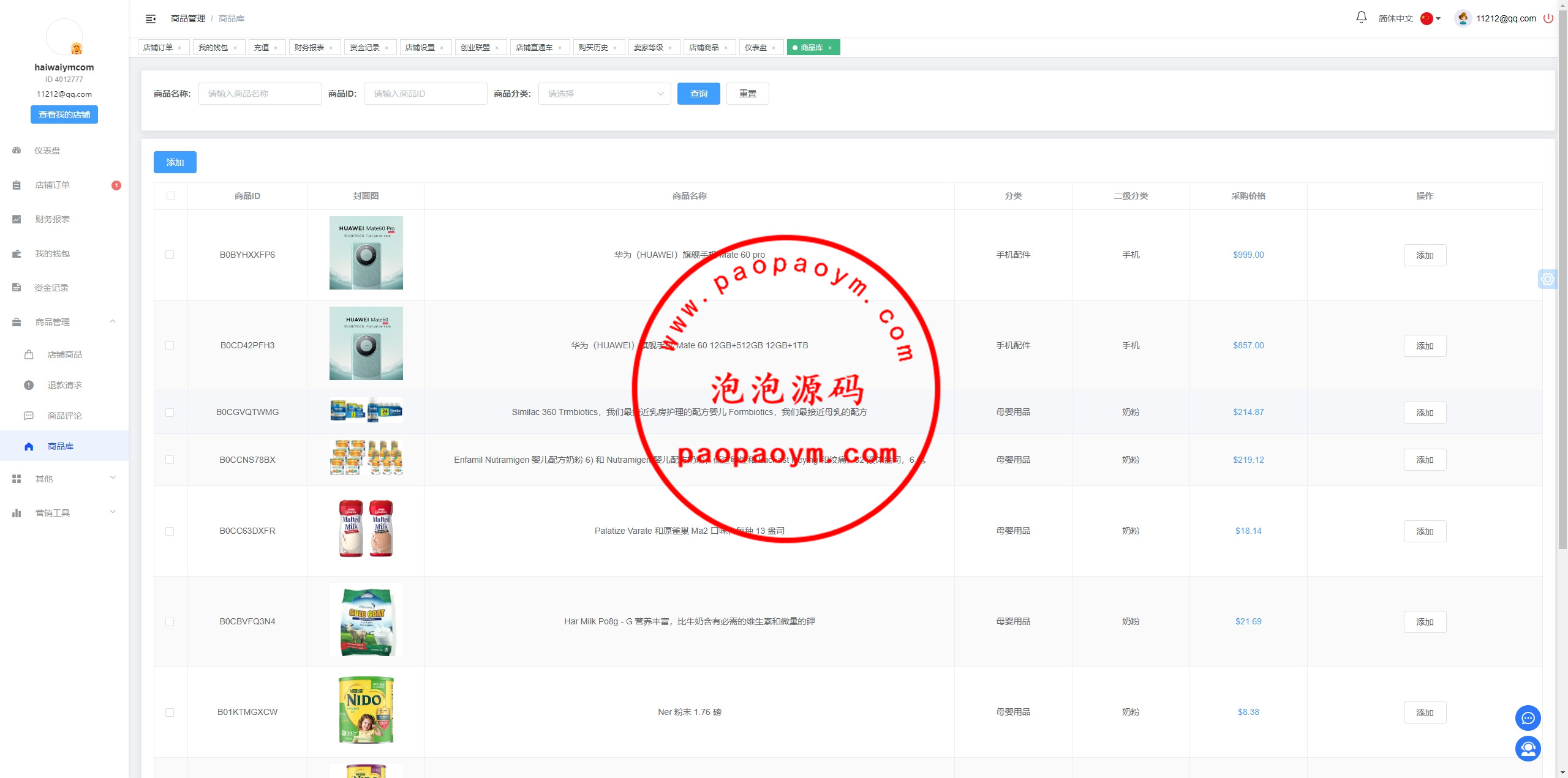The width and height of the screenshot is (1568, 778).
Task: Collapse the 商品管理 menu chevron
Action: pos(113,321)
